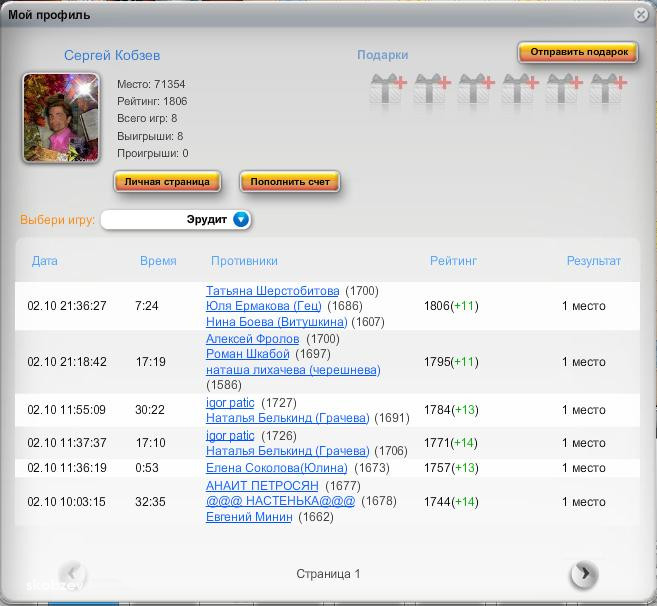
Task: Open Роман Шкабой opponent link
Action: (x=247, y=354)
